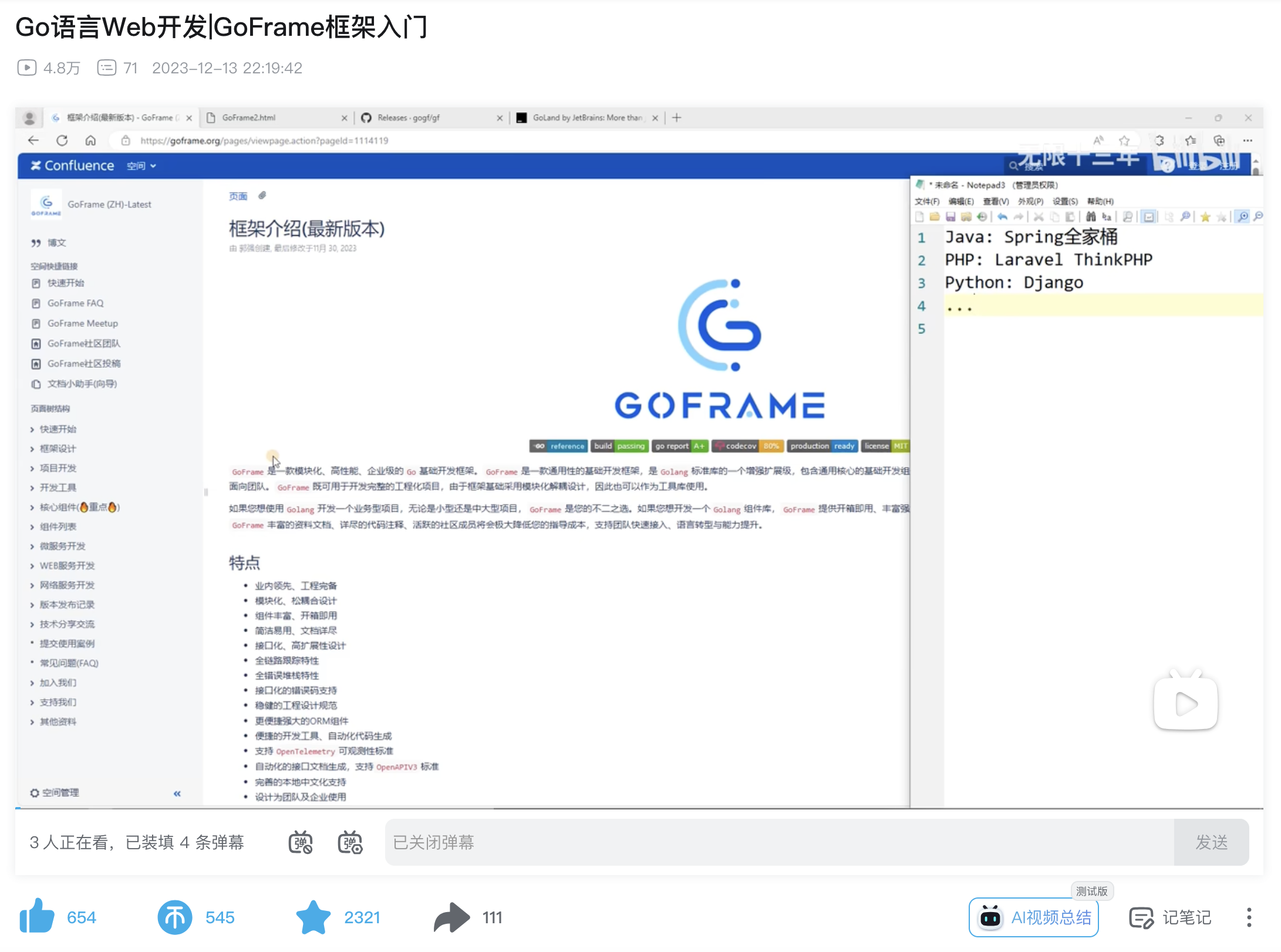The image size is (1281, 952).
Task: Expand 框架设计 tree item
Action: [x=53, y=448]
